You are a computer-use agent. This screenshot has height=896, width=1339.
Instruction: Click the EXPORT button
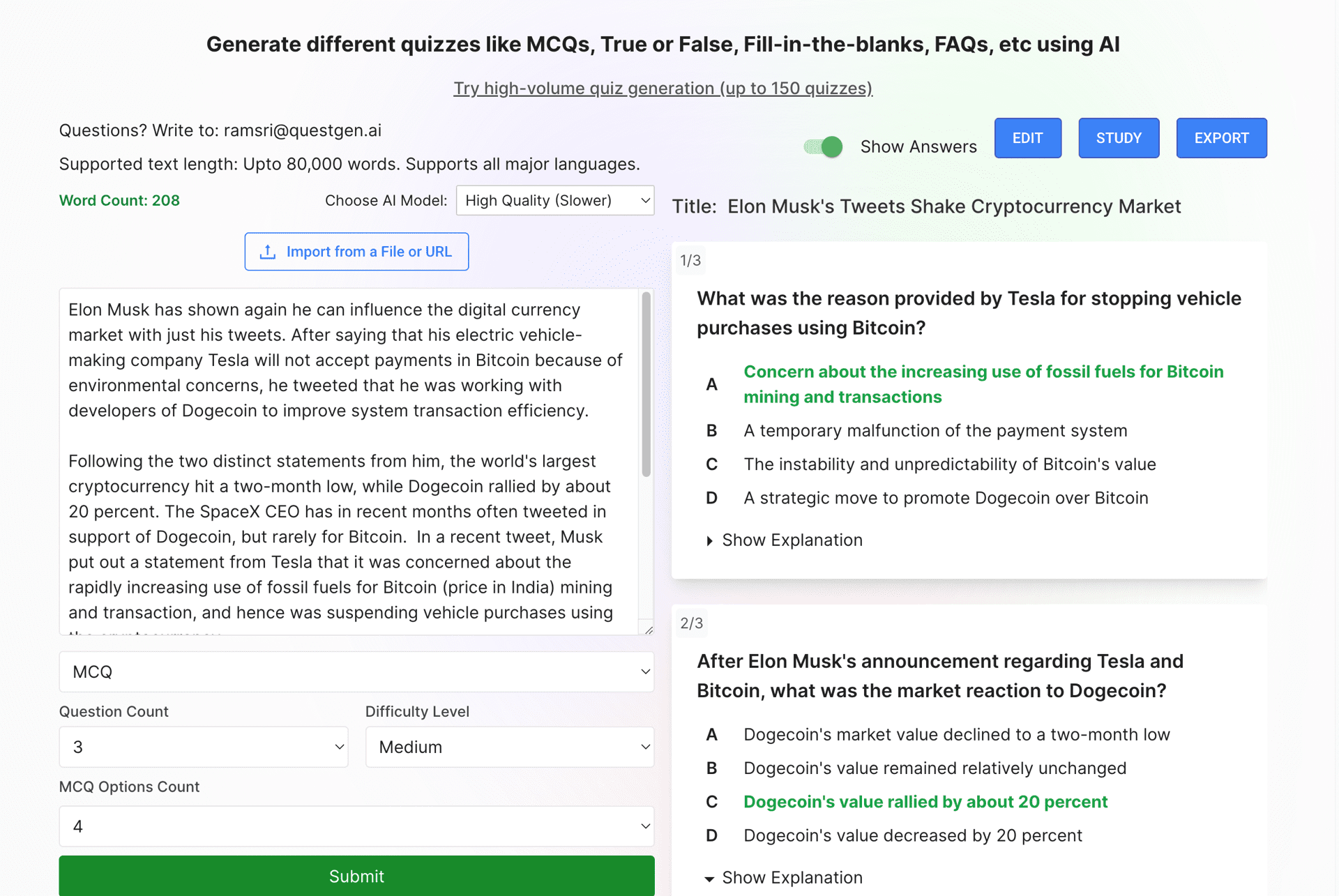[1220, 138]
